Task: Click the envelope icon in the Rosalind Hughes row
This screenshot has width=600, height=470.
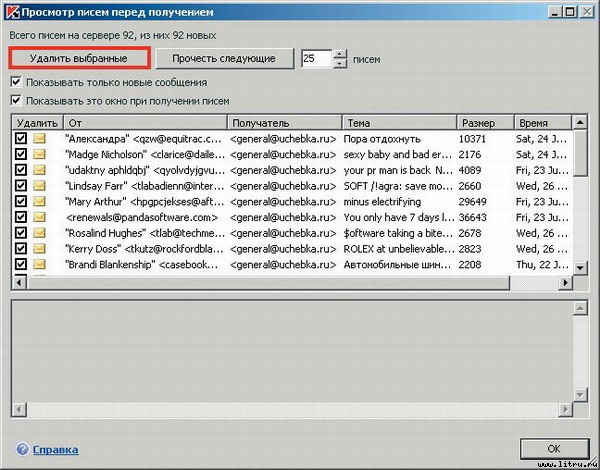Action: point(40,232)
